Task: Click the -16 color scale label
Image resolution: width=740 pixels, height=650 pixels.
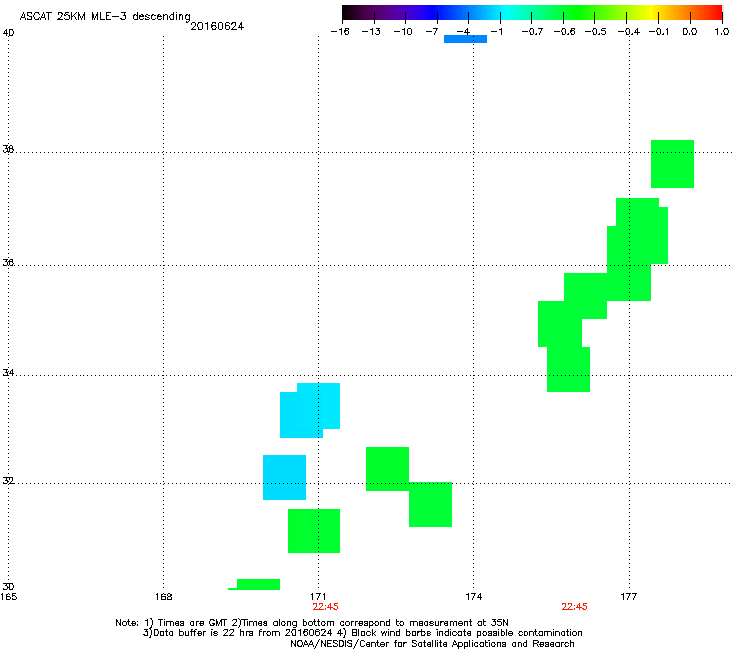Action: pyautogui.click(x=340, y=32)
